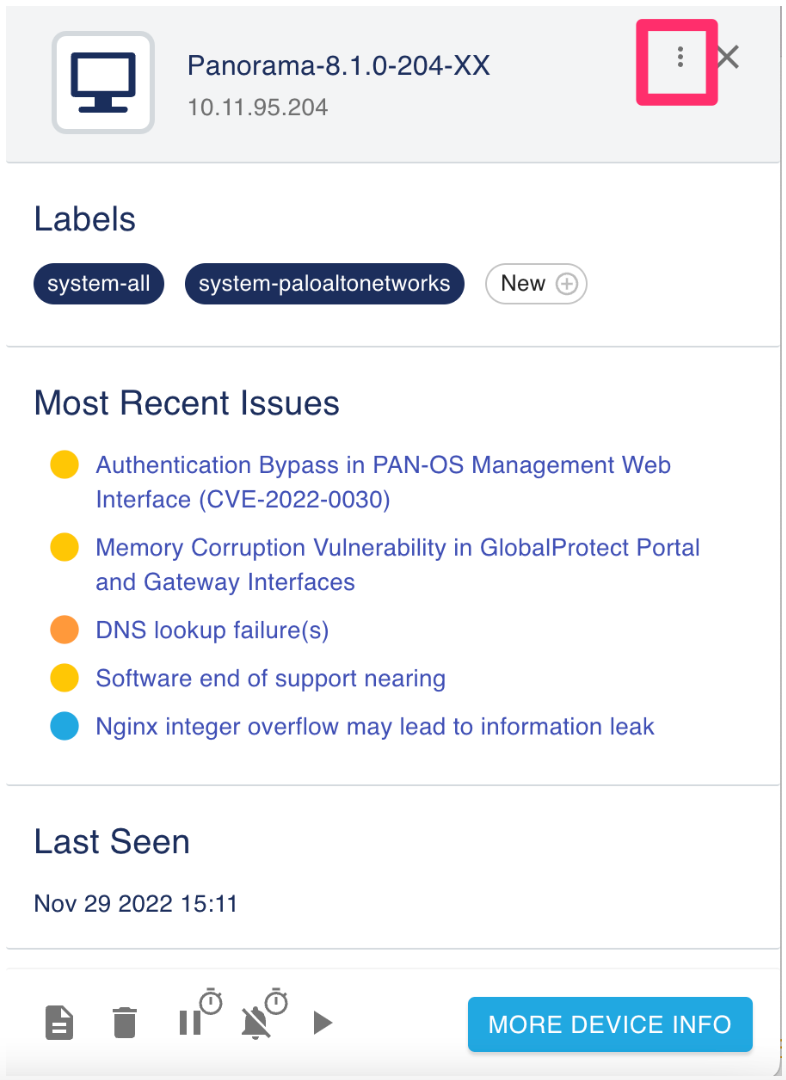786x1080 pixels.
Task: Click blue severity dot beside Nginx issue
Action: pyautogui.click(x=64, y=726)
